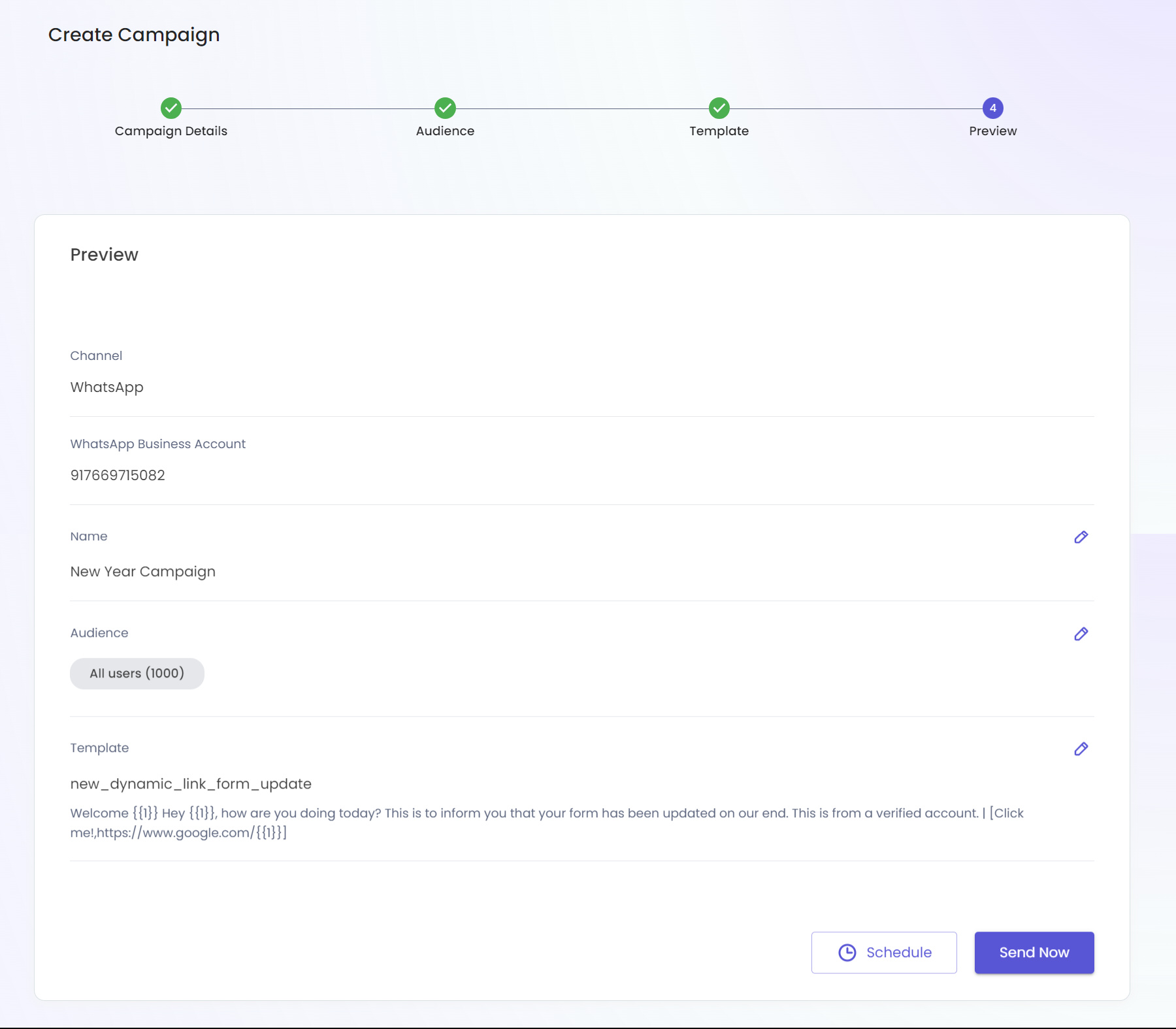The height and width of the screenshot is (1029, 1176).
Task: Select the Template step label in stepper
Action: pos(719,131)
